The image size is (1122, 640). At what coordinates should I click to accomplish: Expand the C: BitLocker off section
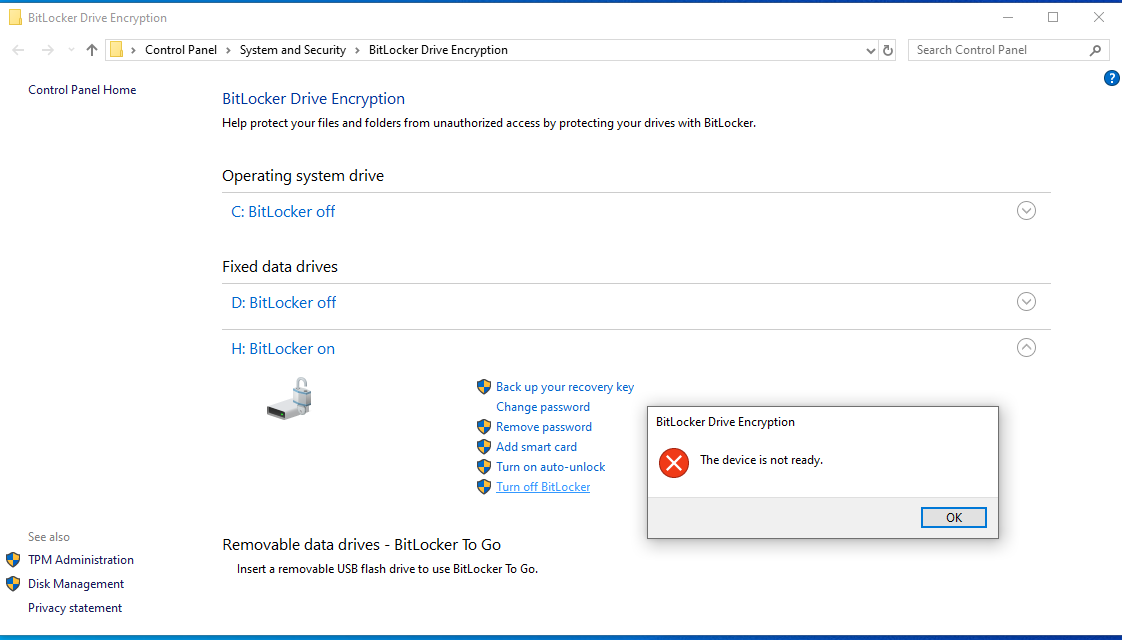point(1026,210)
